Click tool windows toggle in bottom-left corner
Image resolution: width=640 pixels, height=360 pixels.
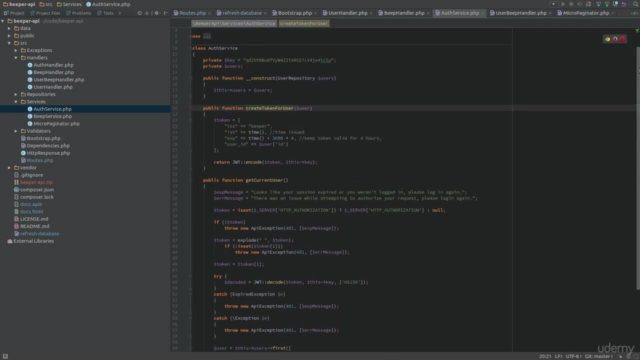(x=5, y=356)
